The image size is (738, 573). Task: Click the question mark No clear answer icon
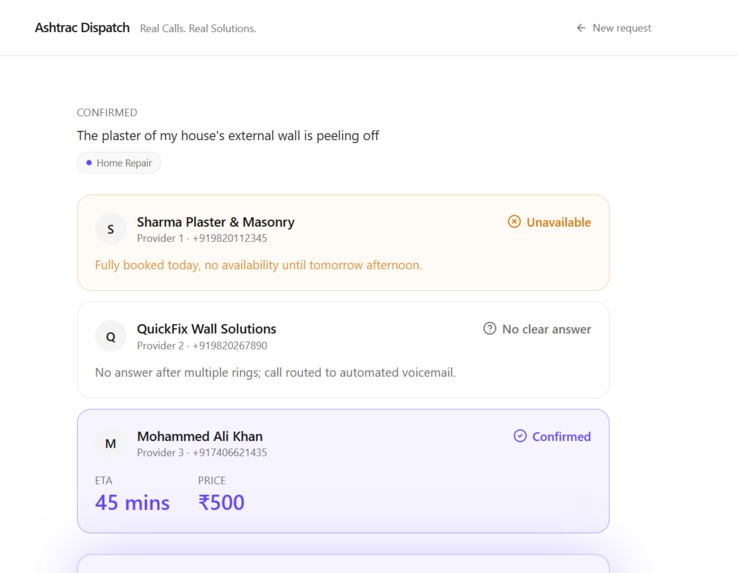(x=489, y=329)
